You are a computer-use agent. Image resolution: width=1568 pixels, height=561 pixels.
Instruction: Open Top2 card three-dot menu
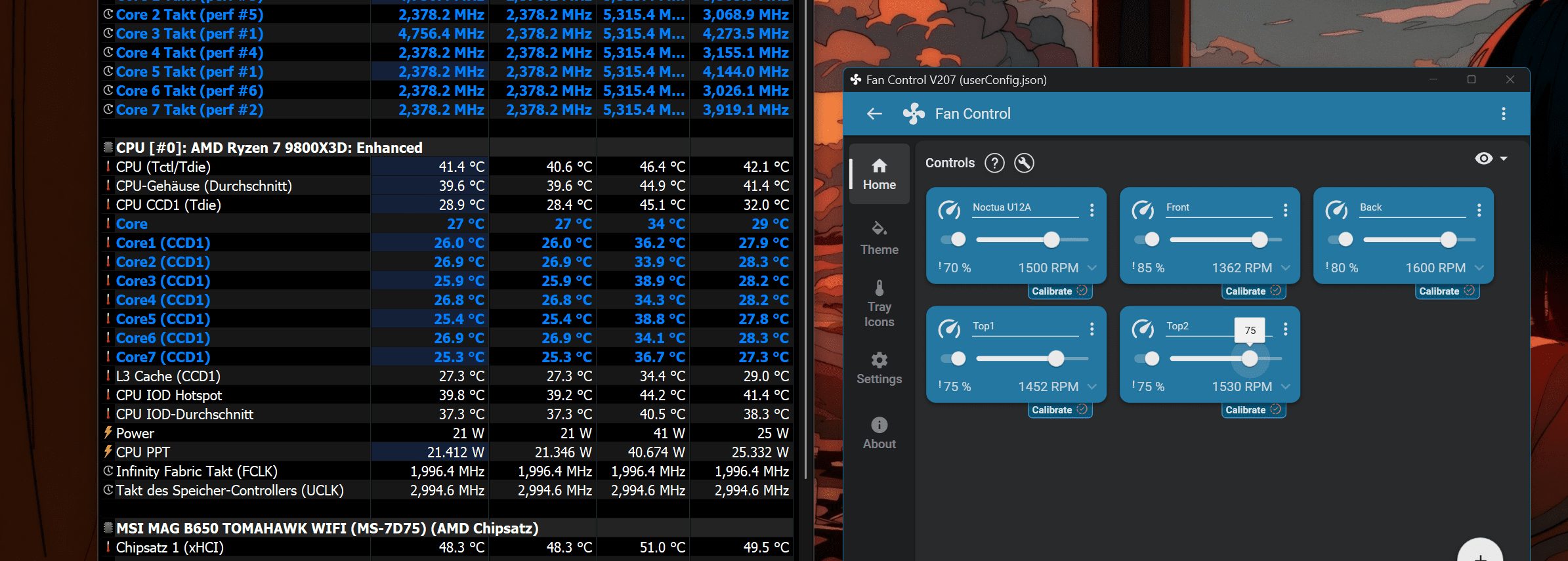coord(1285,329)
